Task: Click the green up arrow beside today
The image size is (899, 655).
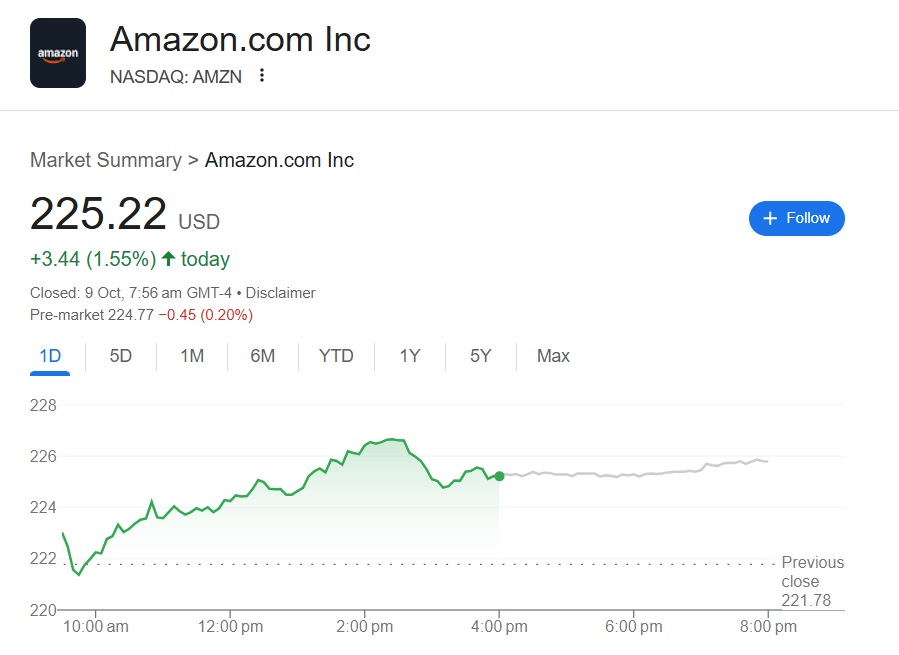Action: tap(168, 259)
